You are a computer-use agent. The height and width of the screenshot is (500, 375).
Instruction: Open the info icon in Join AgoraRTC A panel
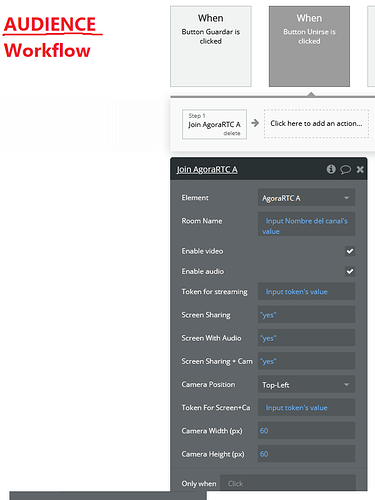pos(331,169)
